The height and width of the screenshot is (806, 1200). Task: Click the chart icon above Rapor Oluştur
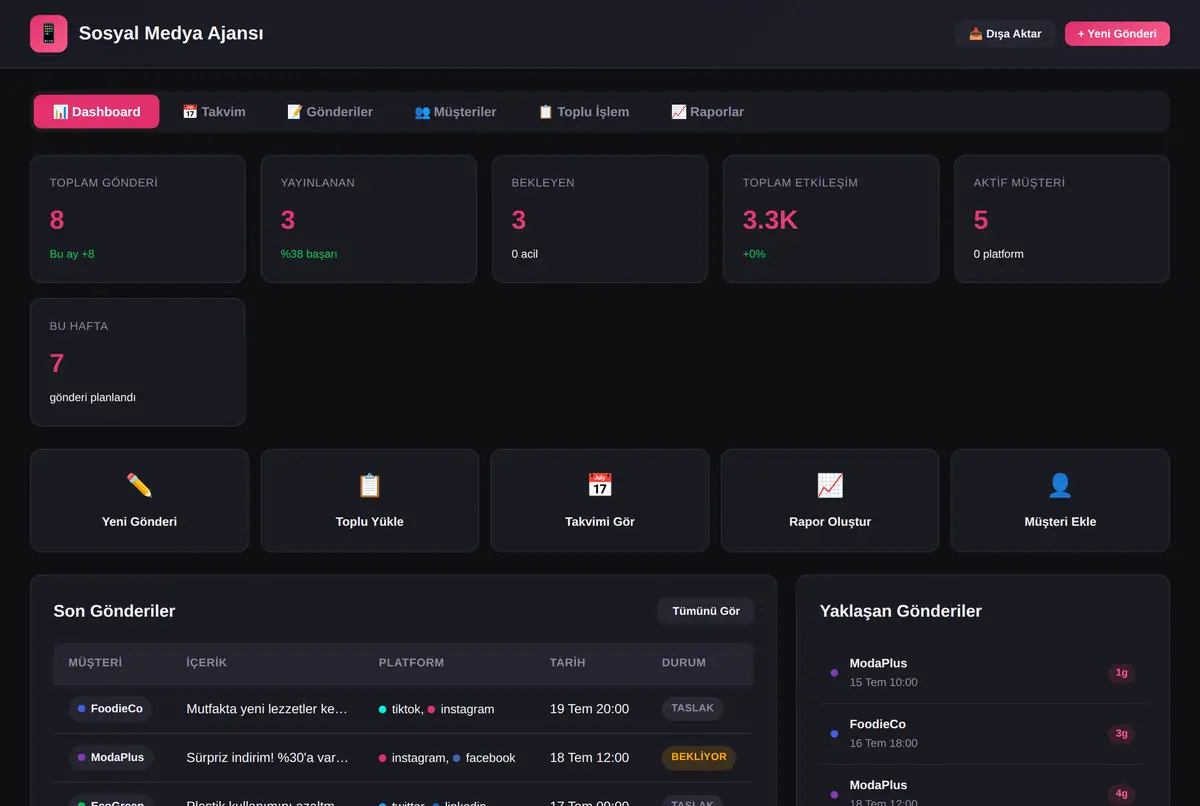pos(830,485)
